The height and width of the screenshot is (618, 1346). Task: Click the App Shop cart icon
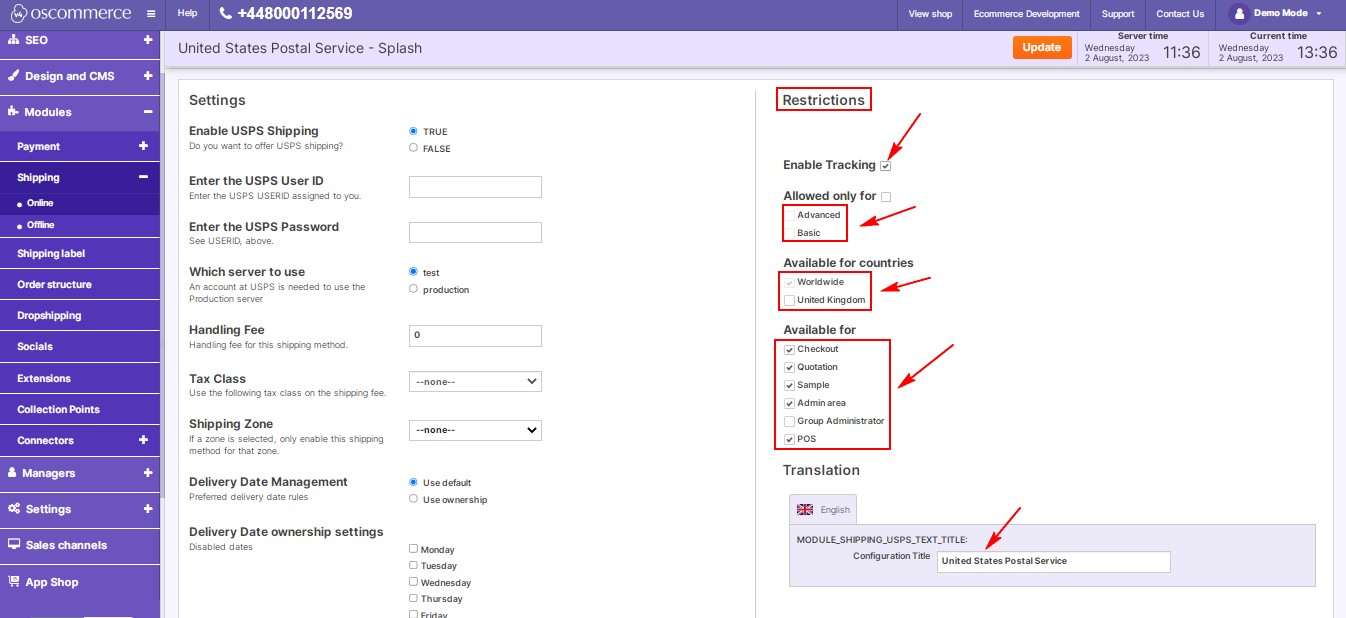(x=14, y=581)
